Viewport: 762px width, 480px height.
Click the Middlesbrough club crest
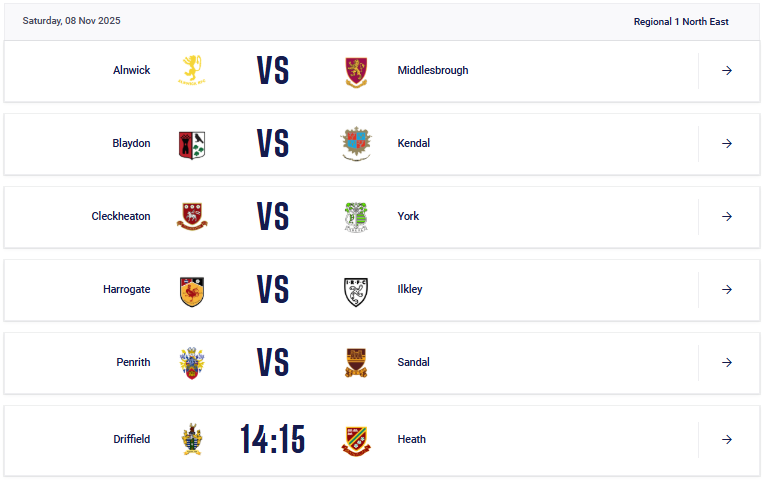(x=355, y=70)
